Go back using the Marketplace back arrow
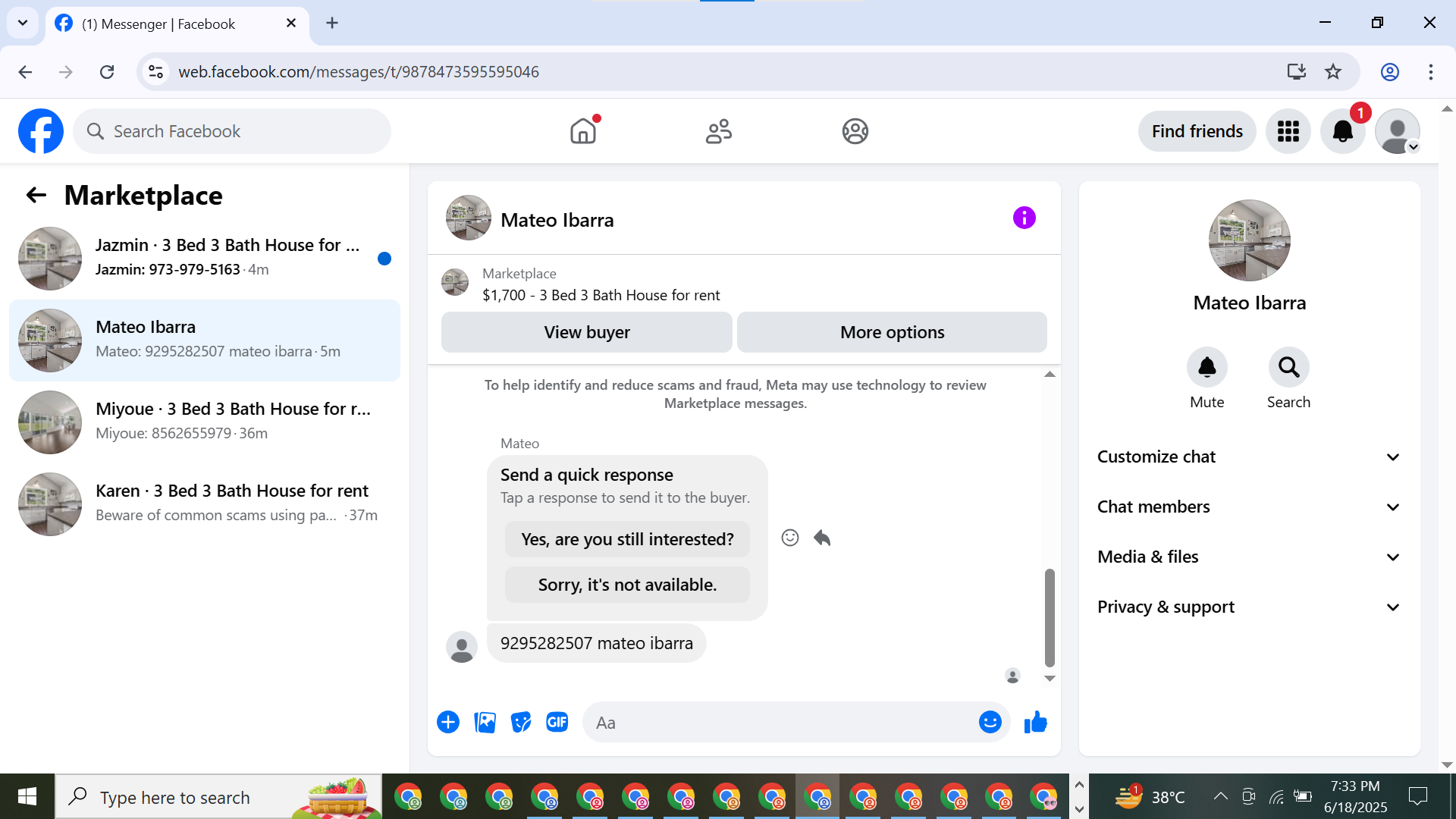 tap(36, 196)
